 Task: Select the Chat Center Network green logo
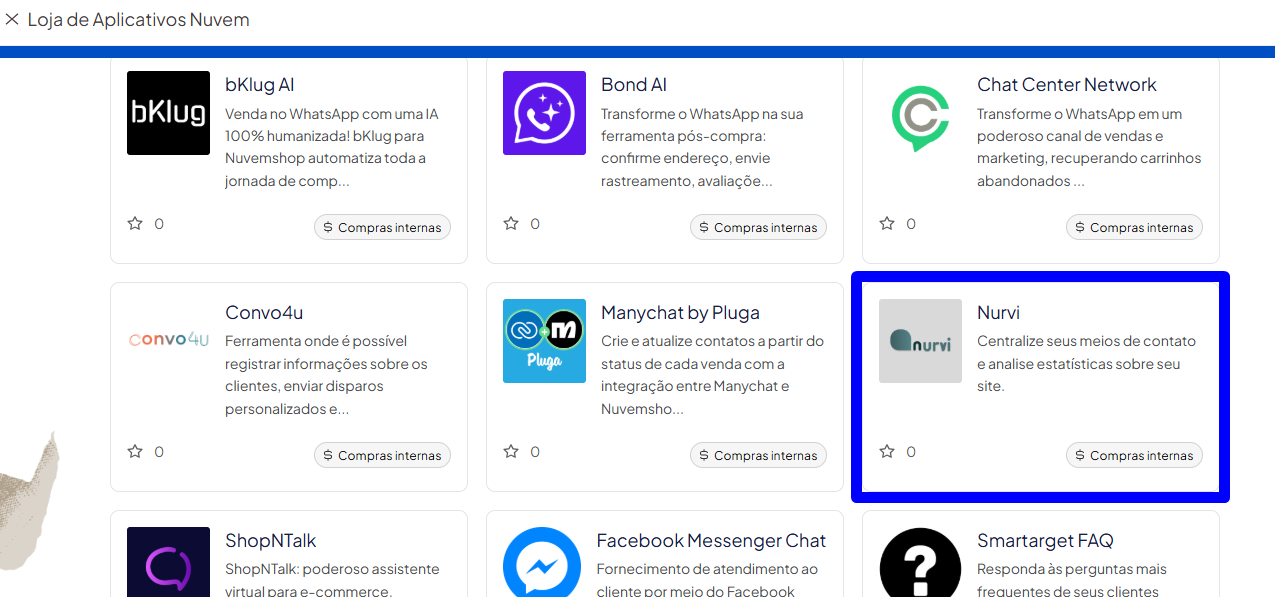point(920,113)
